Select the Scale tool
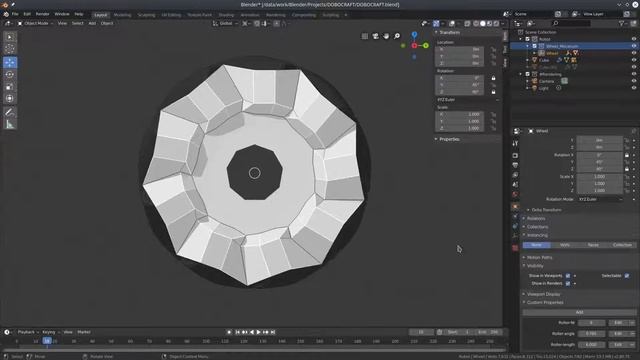The image size is (640, 360). 10,87
